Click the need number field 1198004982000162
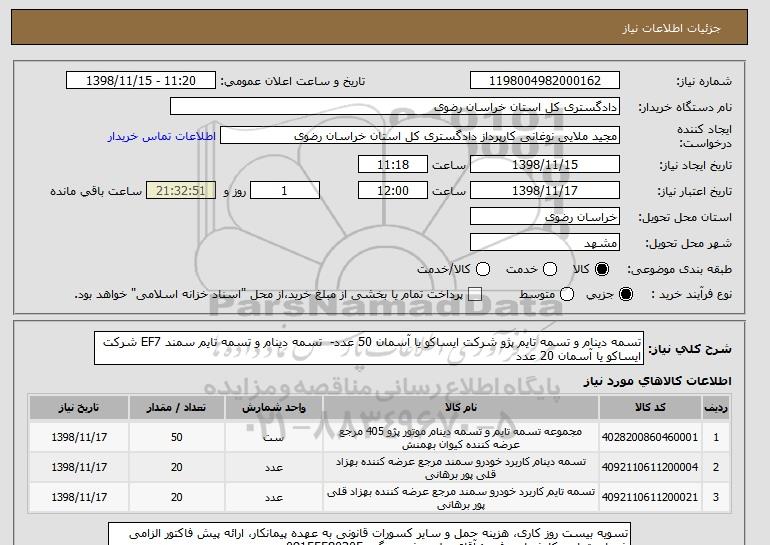The height and width of the screenshot is (545, 770). point(545,81)
